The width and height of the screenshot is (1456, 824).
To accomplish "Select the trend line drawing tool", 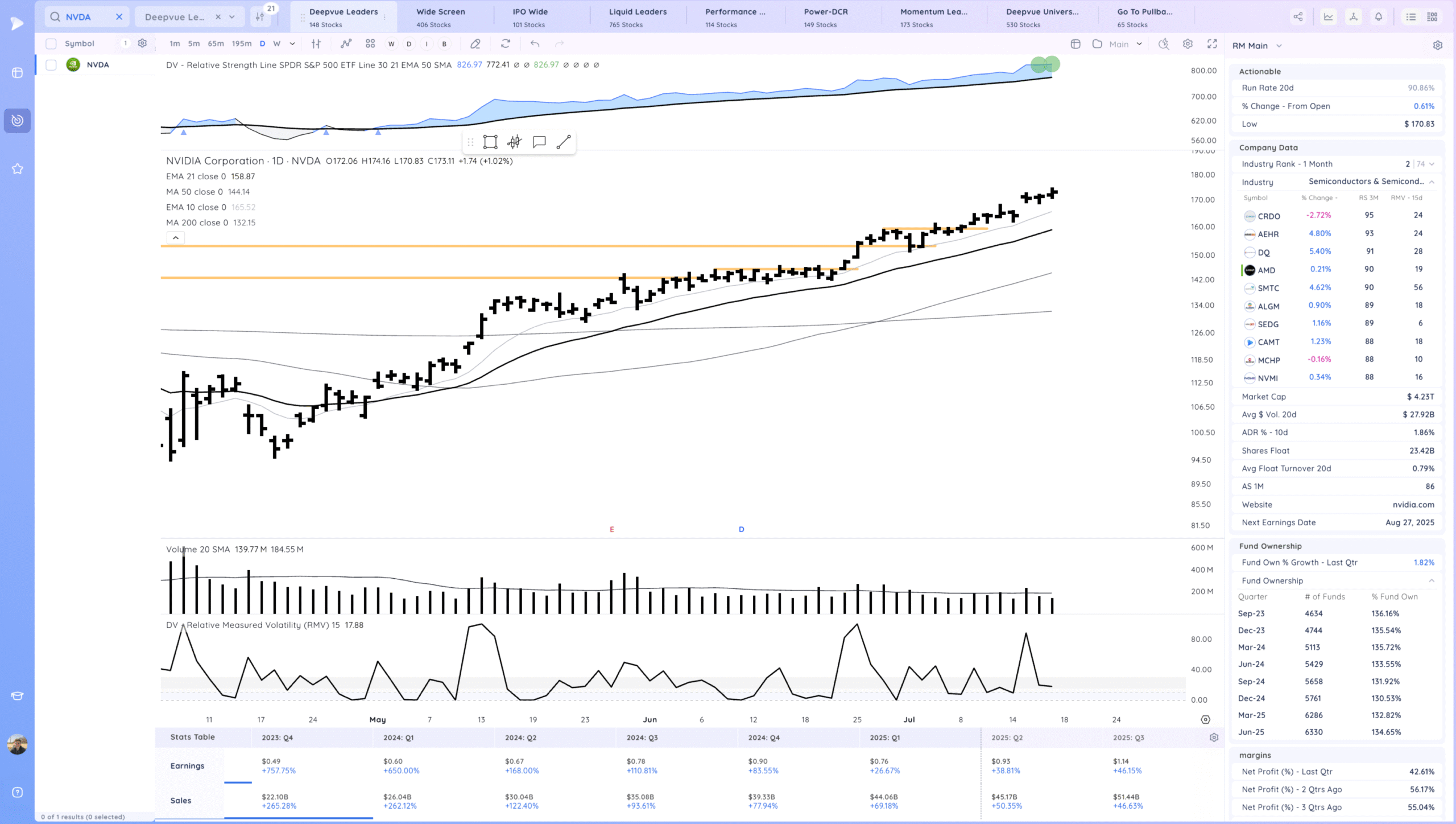I will tap(563, 142).
